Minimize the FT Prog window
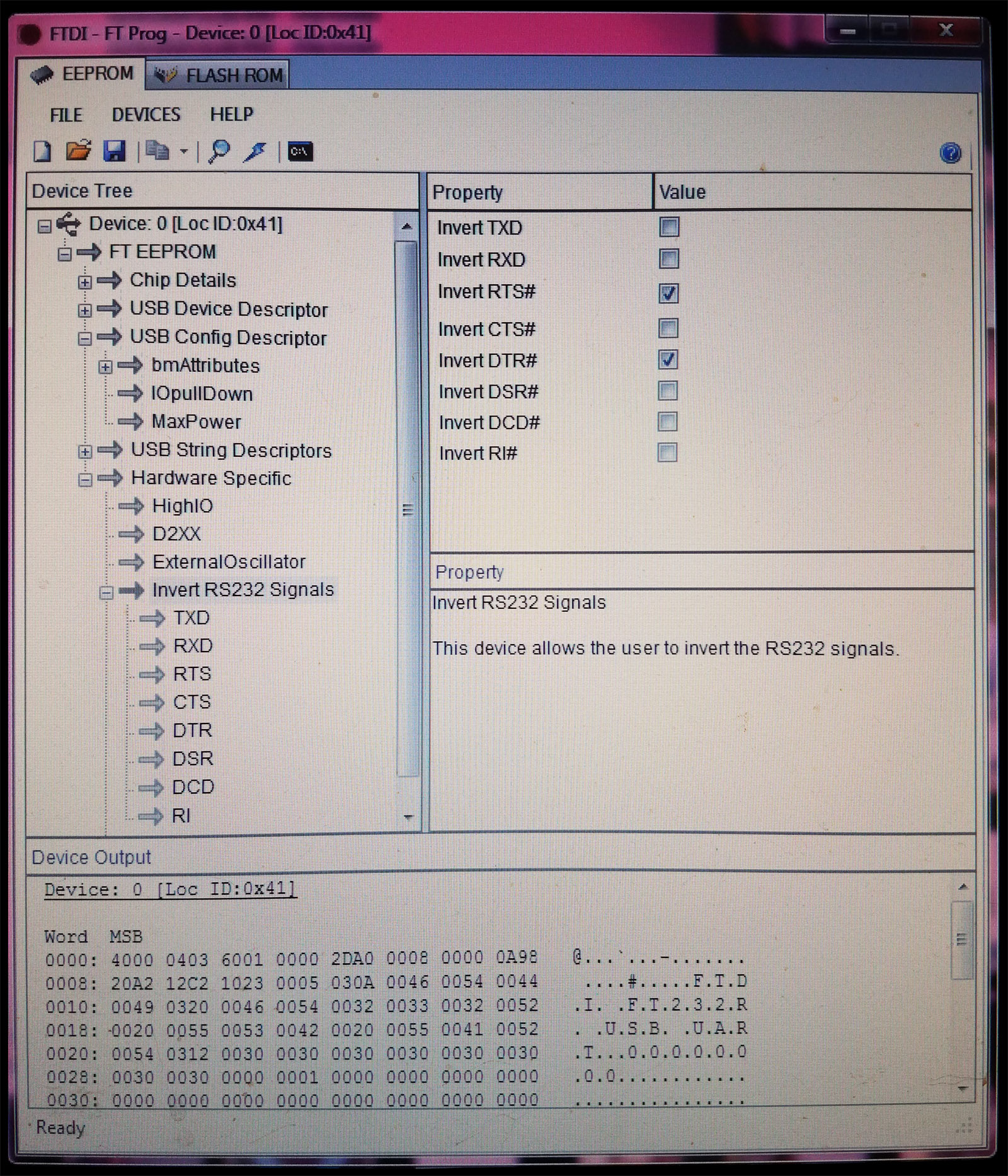 pos(848,31)
